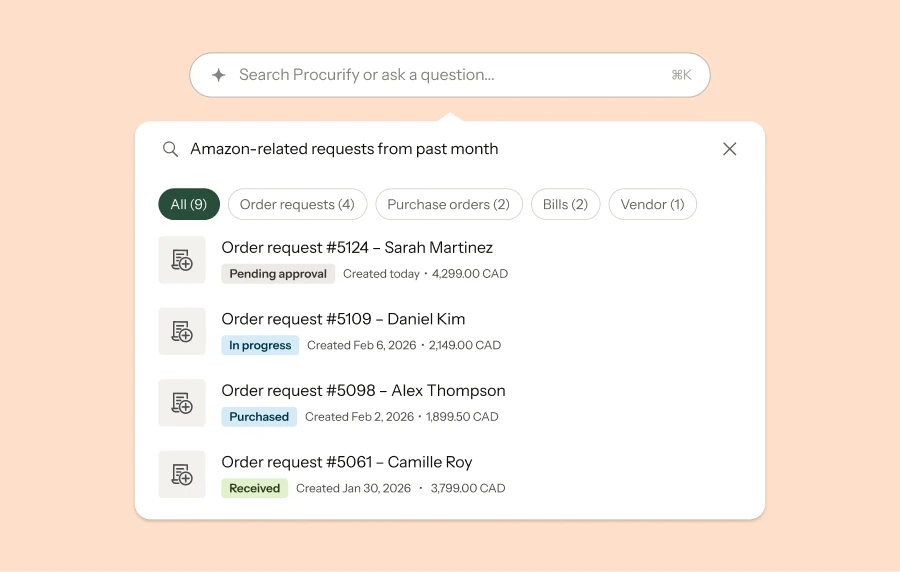This screenshot has width=900, height=572.
Task: Focus the Search Procurify input field
Action: (x=450, y=75)
